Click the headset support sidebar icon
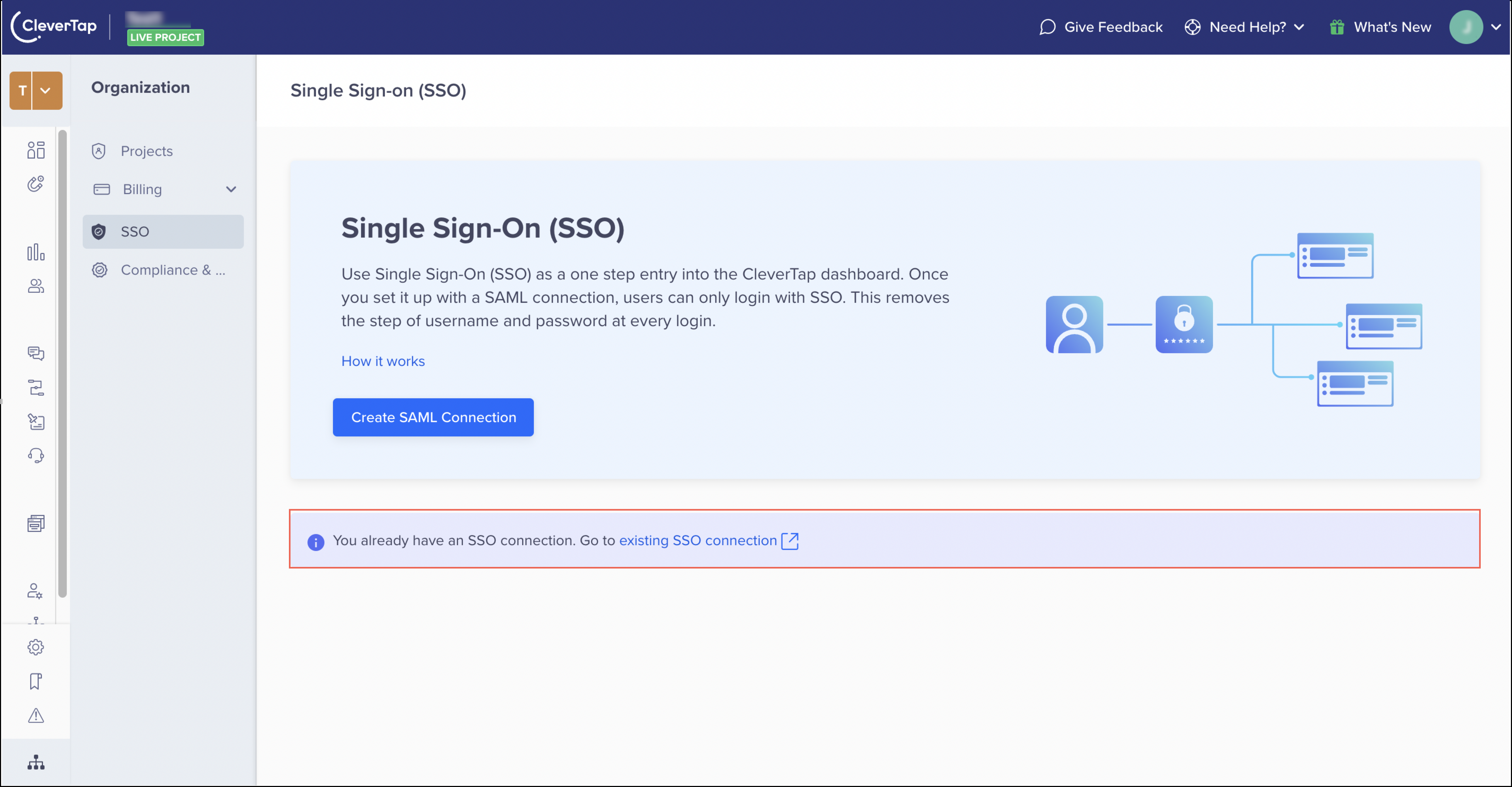 36,456
